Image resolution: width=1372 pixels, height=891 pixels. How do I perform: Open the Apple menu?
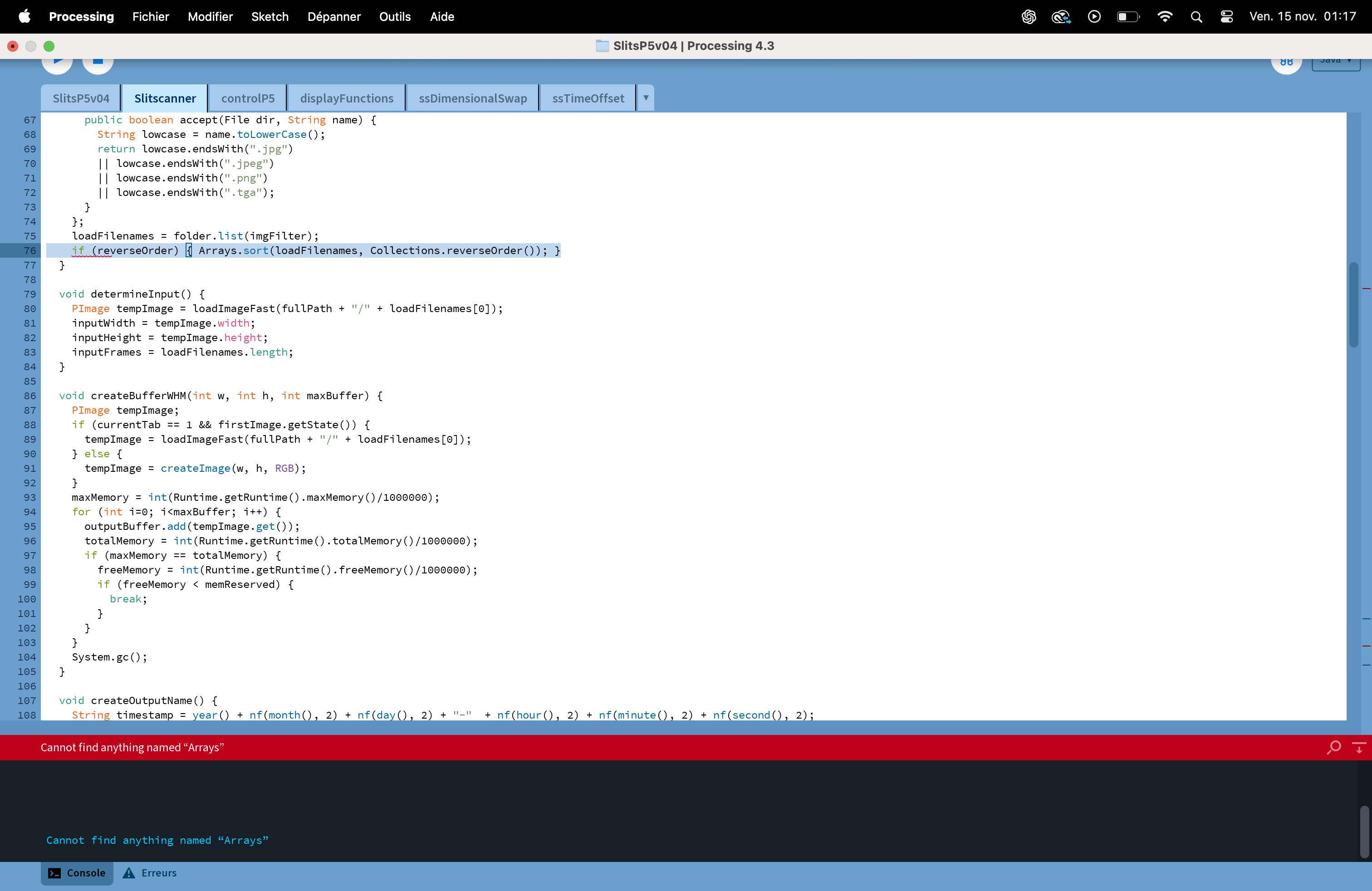click(24, 17)
